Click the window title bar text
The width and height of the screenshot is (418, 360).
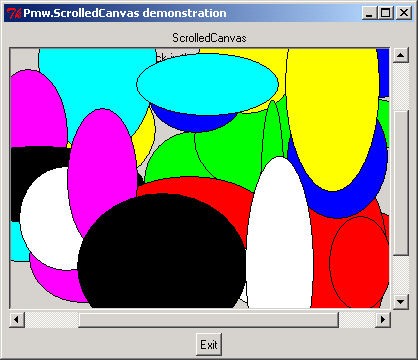point(125,13)
